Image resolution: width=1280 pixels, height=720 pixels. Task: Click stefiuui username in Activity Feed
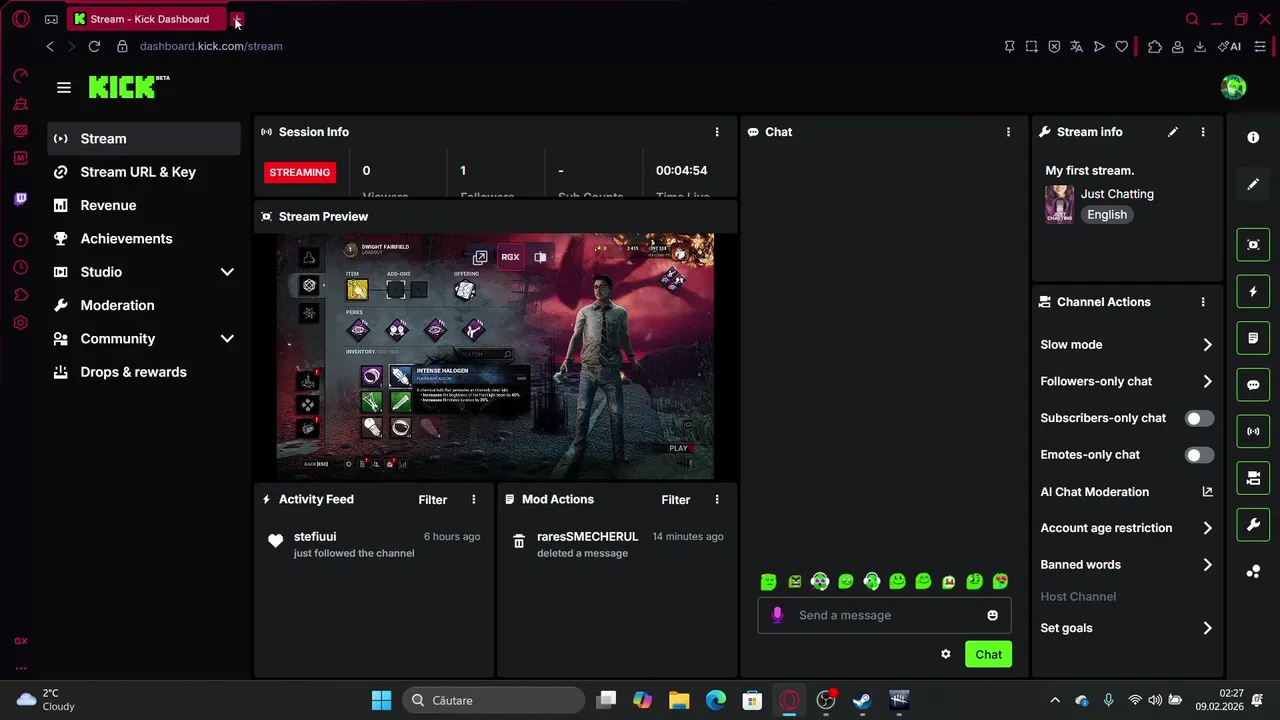(315, 537)
